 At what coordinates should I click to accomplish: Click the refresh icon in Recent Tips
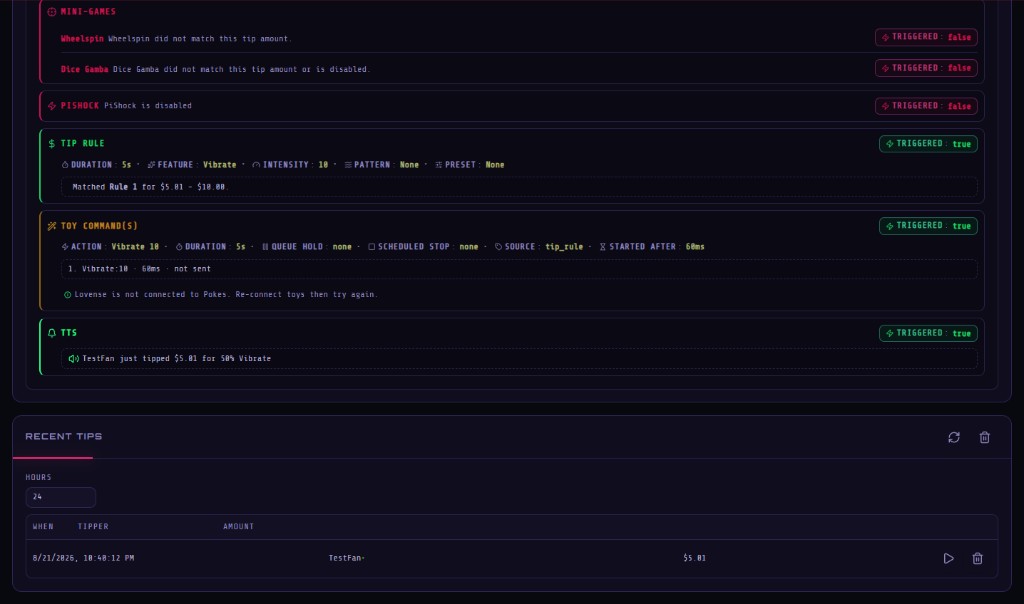pos(953,437)
